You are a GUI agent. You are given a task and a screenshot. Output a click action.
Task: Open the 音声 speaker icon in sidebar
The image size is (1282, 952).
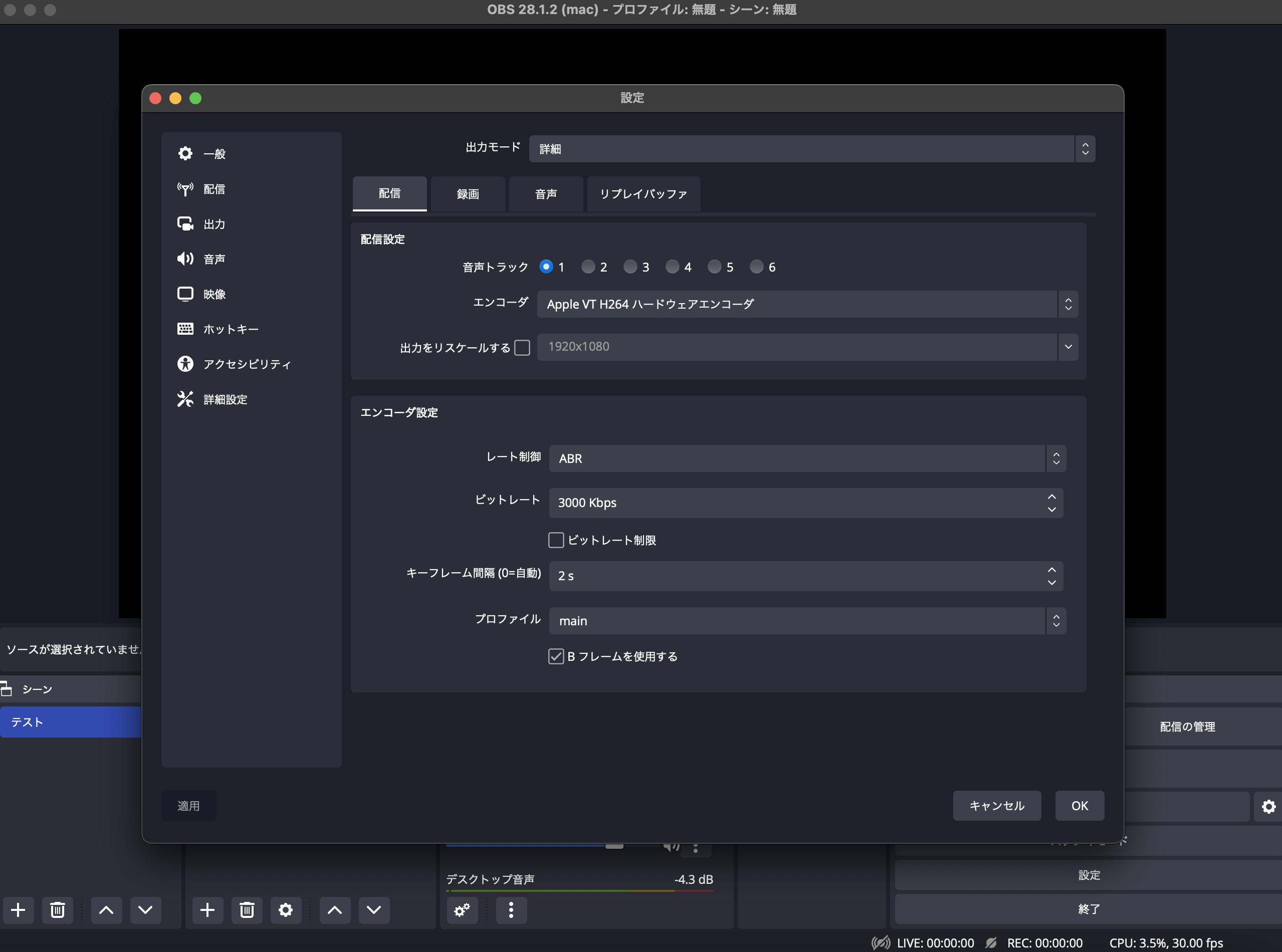(x=185, y=259)
